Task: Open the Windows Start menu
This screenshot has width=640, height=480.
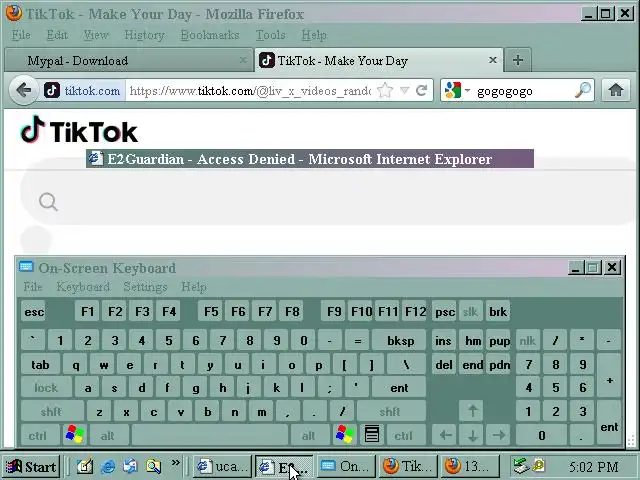Action: [x=31, y=466]
